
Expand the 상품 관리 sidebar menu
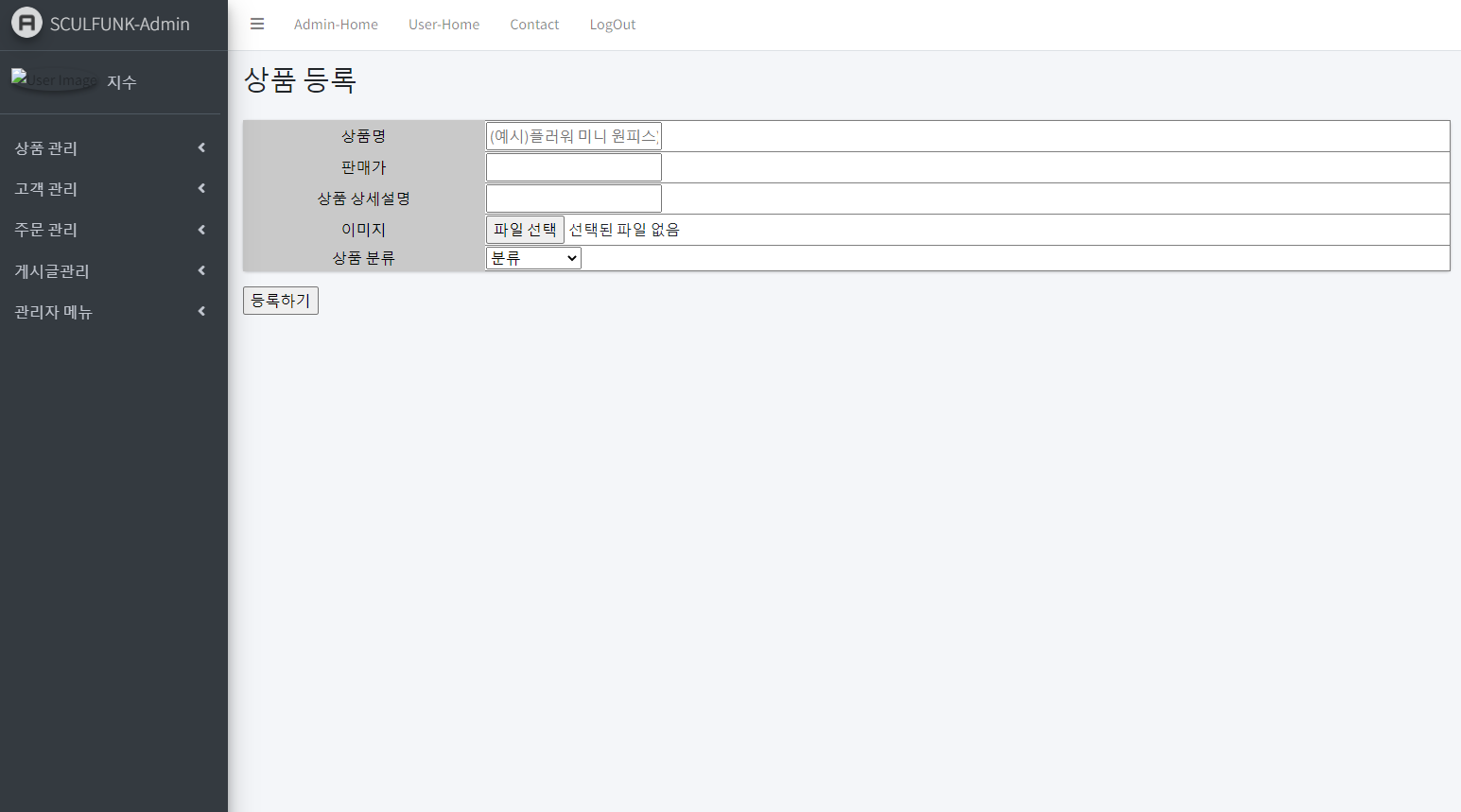pyautogui.click(x=110, y=148)
